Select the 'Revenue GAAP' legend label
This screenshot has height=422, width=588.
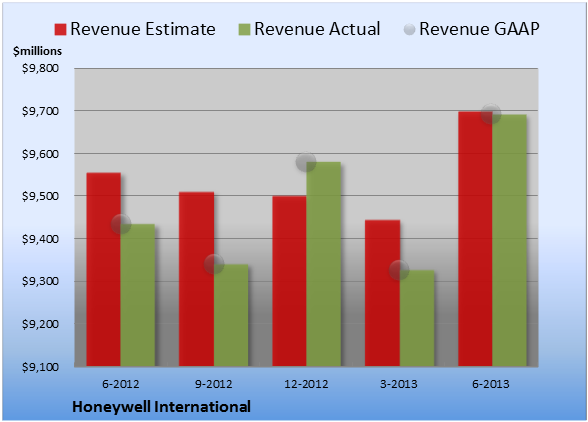click(x=479, y=29)
